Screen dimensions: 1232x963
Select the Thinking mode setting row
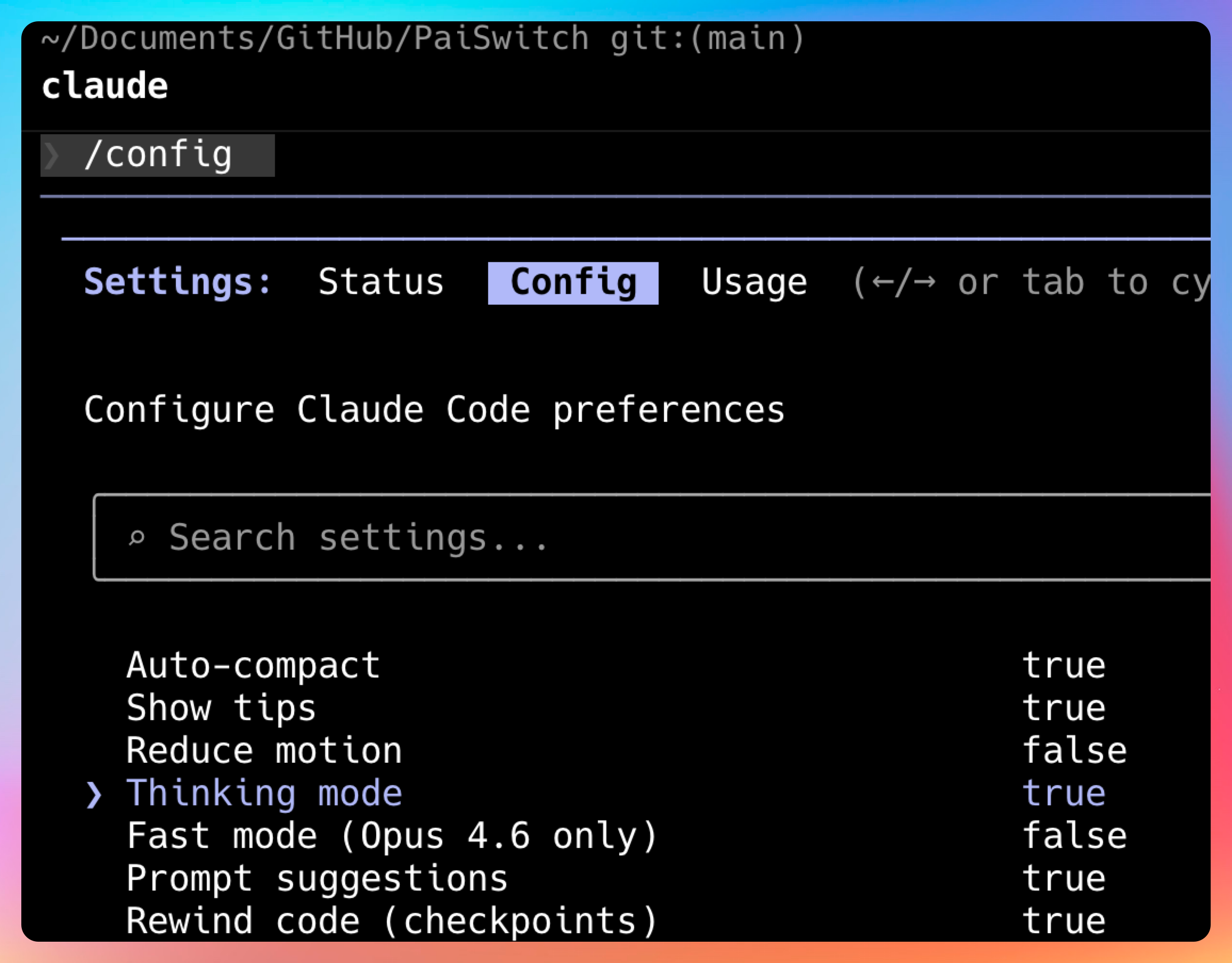click(x=264, y=793)
